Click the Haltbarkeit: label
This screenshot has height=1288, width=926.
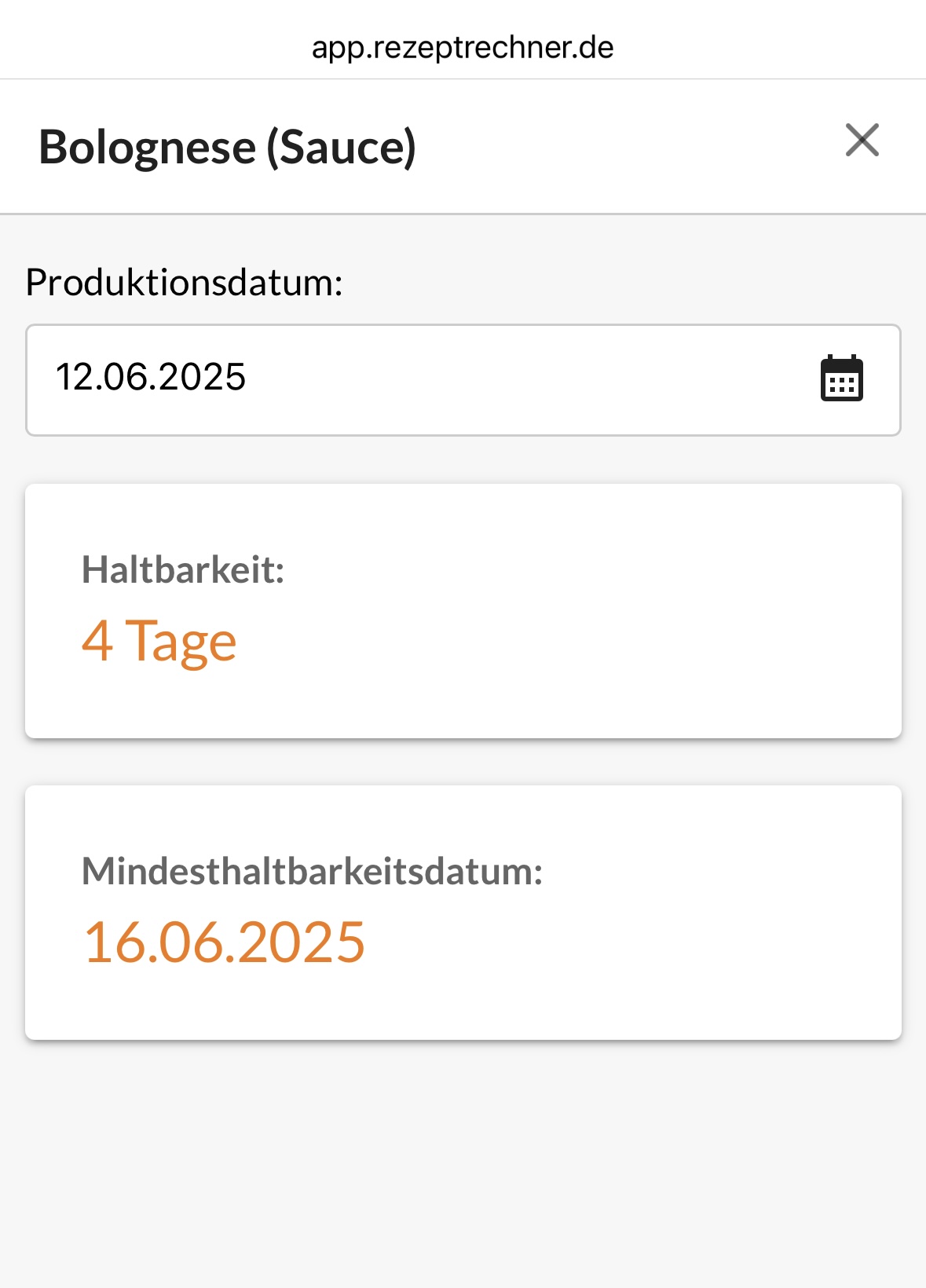[183, 569]
